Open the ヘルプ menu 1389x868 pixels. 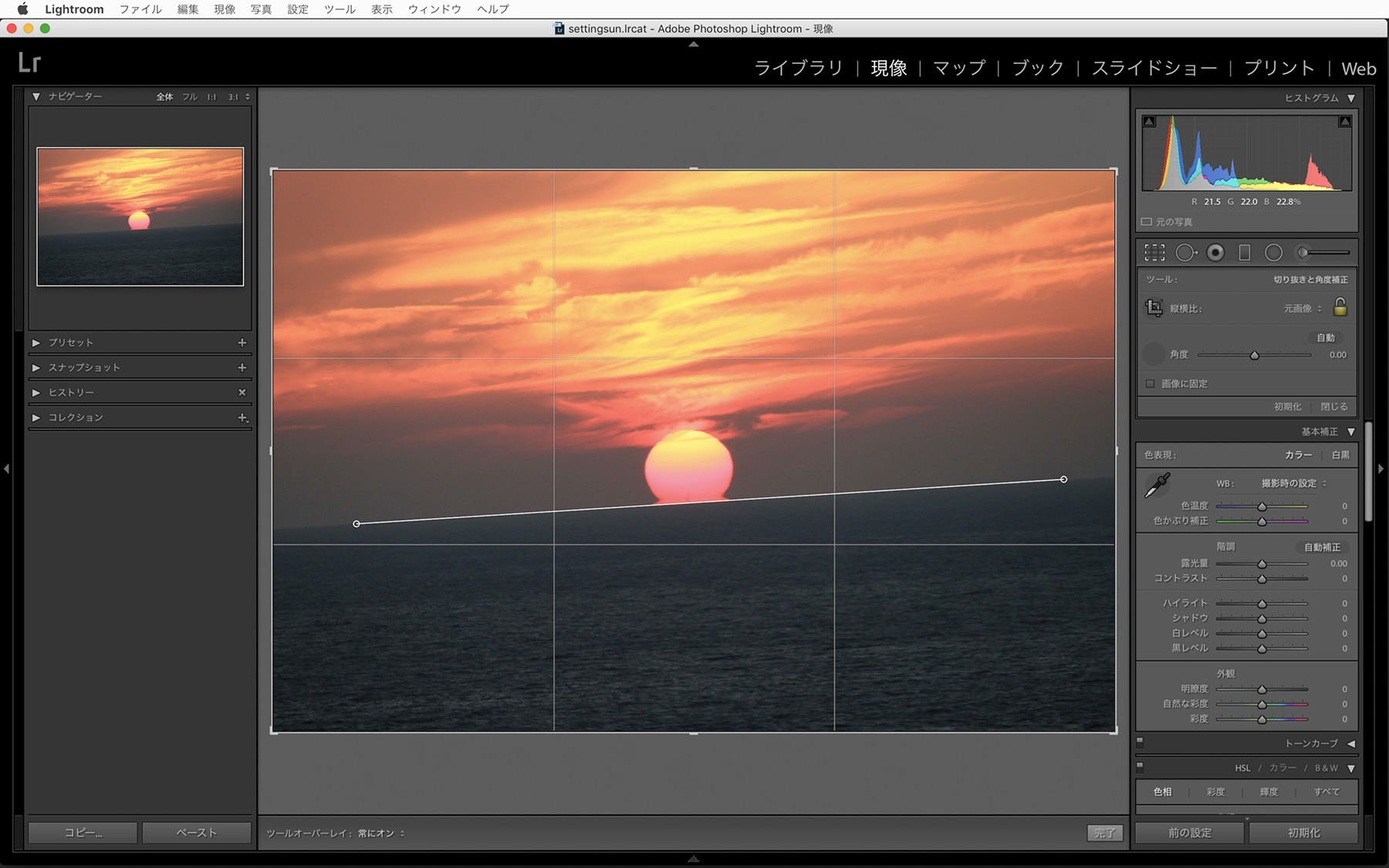493,9
